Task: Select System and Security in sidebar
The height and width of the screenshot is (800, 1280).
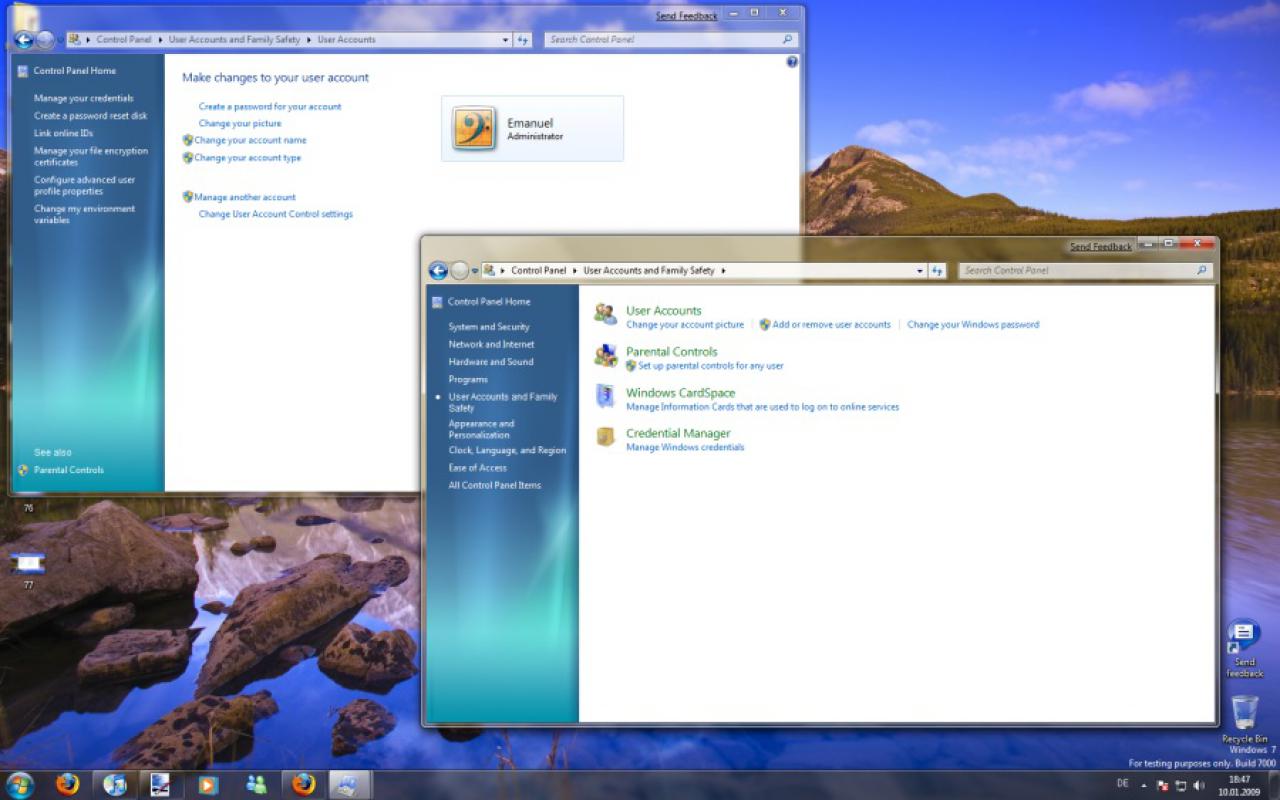Action: click(x=489, y=327)
